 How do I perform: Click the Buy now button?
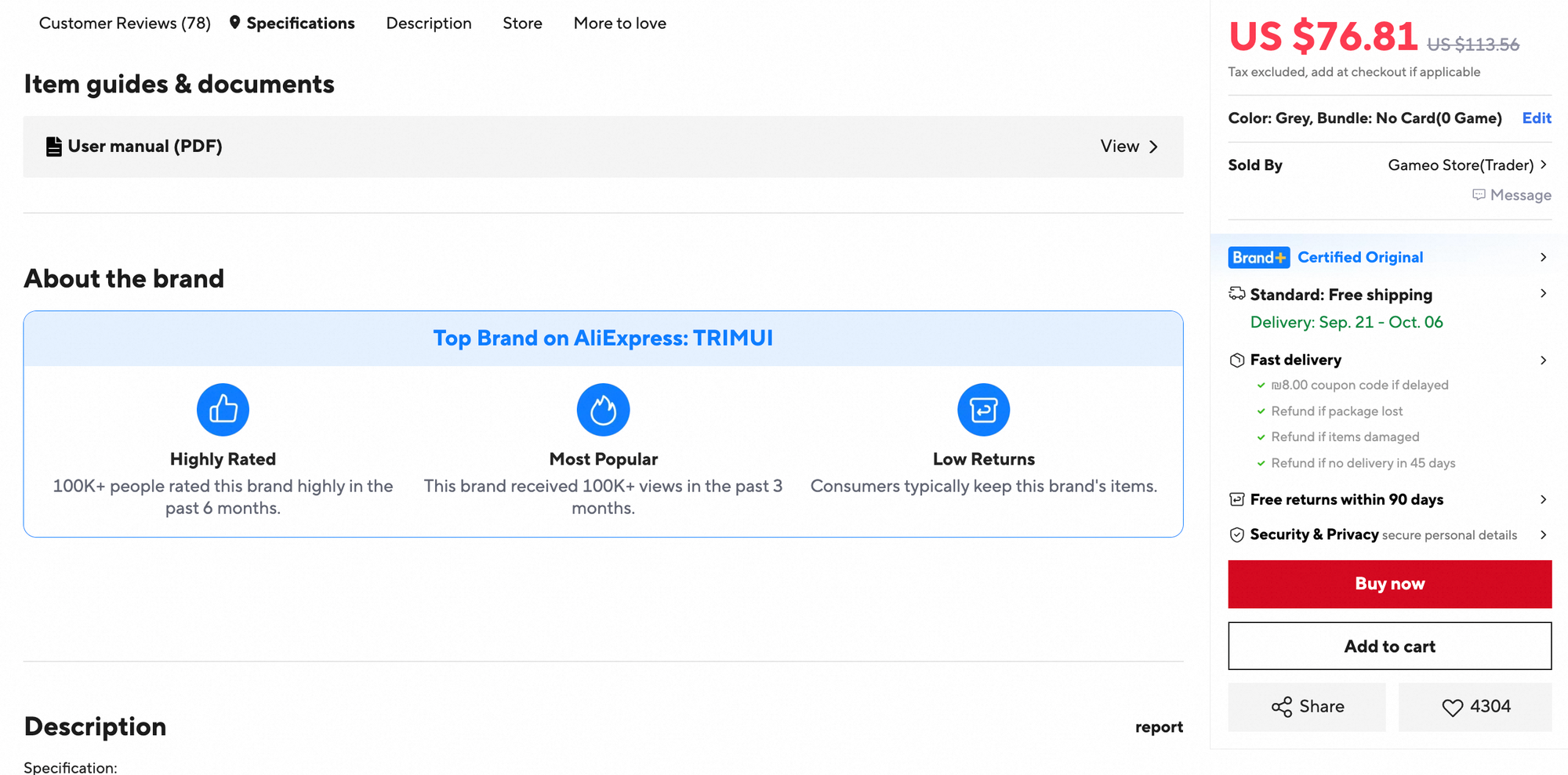coord(1389,584)
